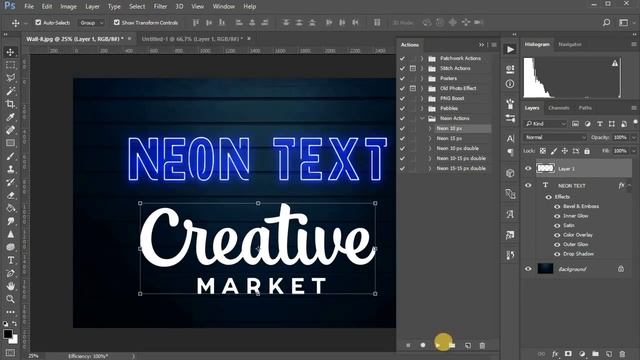Create a new set in Actions panel
640x360 pixels.
click(x=452, y=345)
